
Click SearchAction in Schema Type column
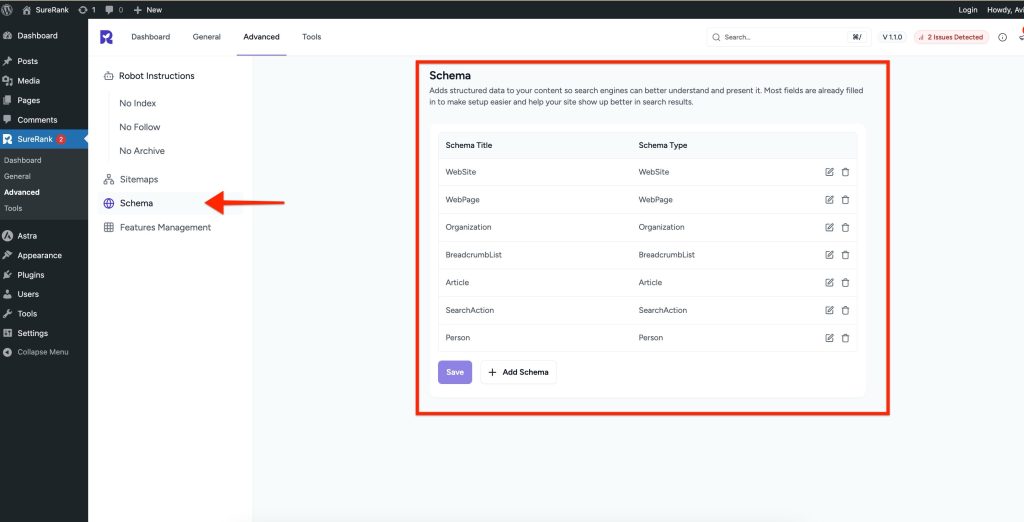[x=663, y=310]
